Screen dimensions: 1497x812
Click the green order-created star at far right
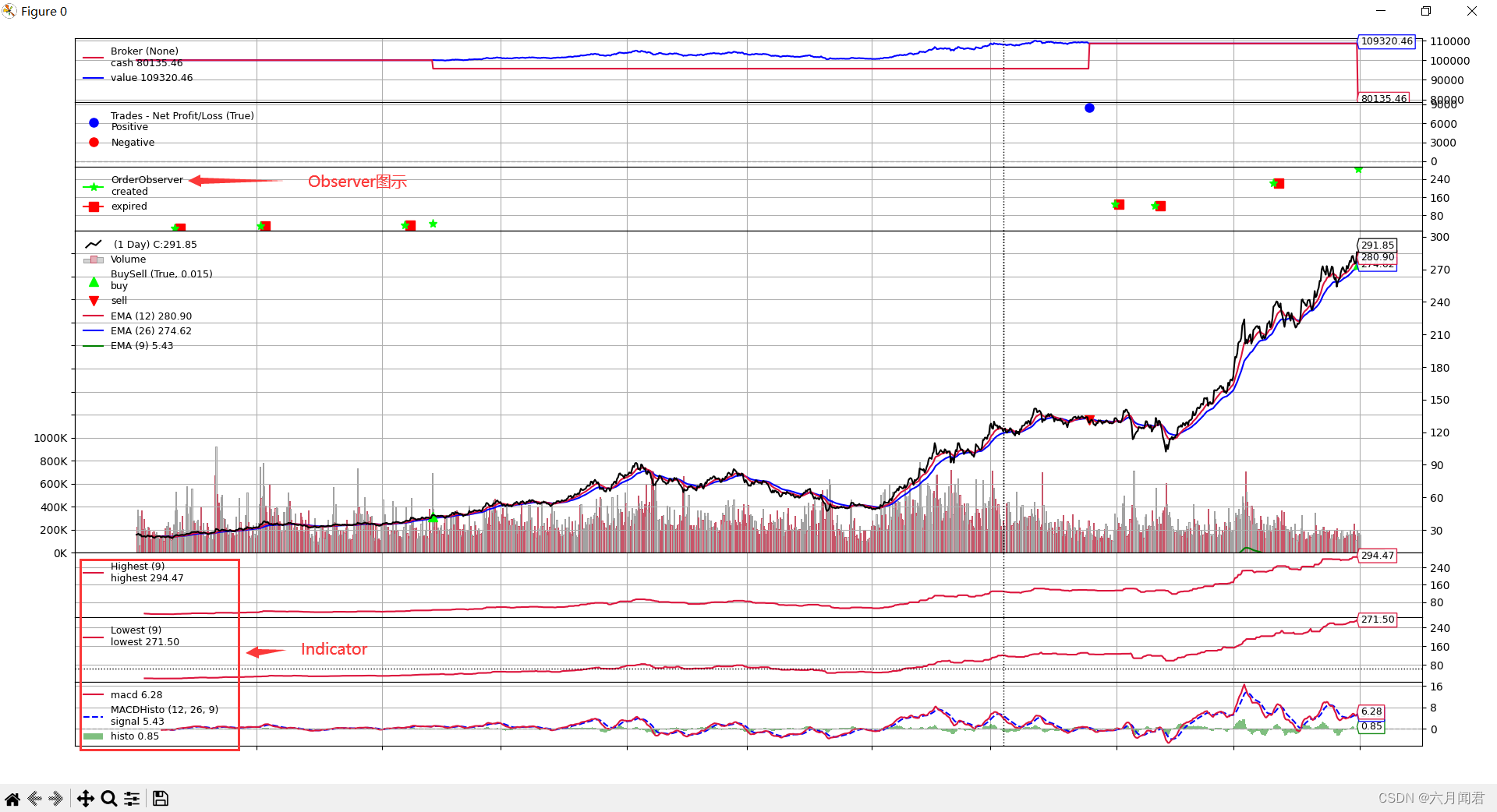coord(1358,169)
